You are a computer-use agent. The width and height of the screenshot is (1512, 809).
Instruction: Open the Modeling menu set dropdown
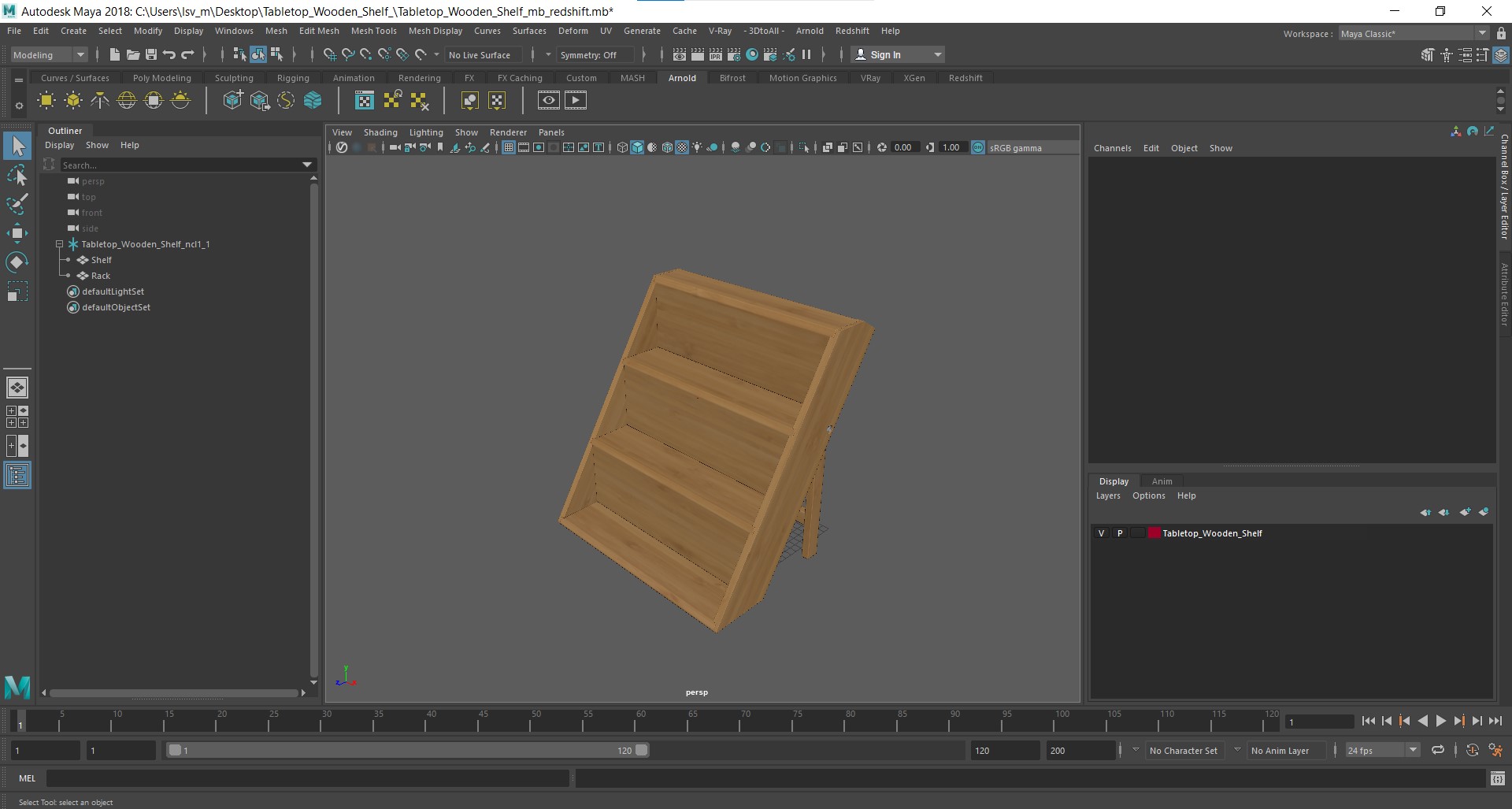point(49,54)
